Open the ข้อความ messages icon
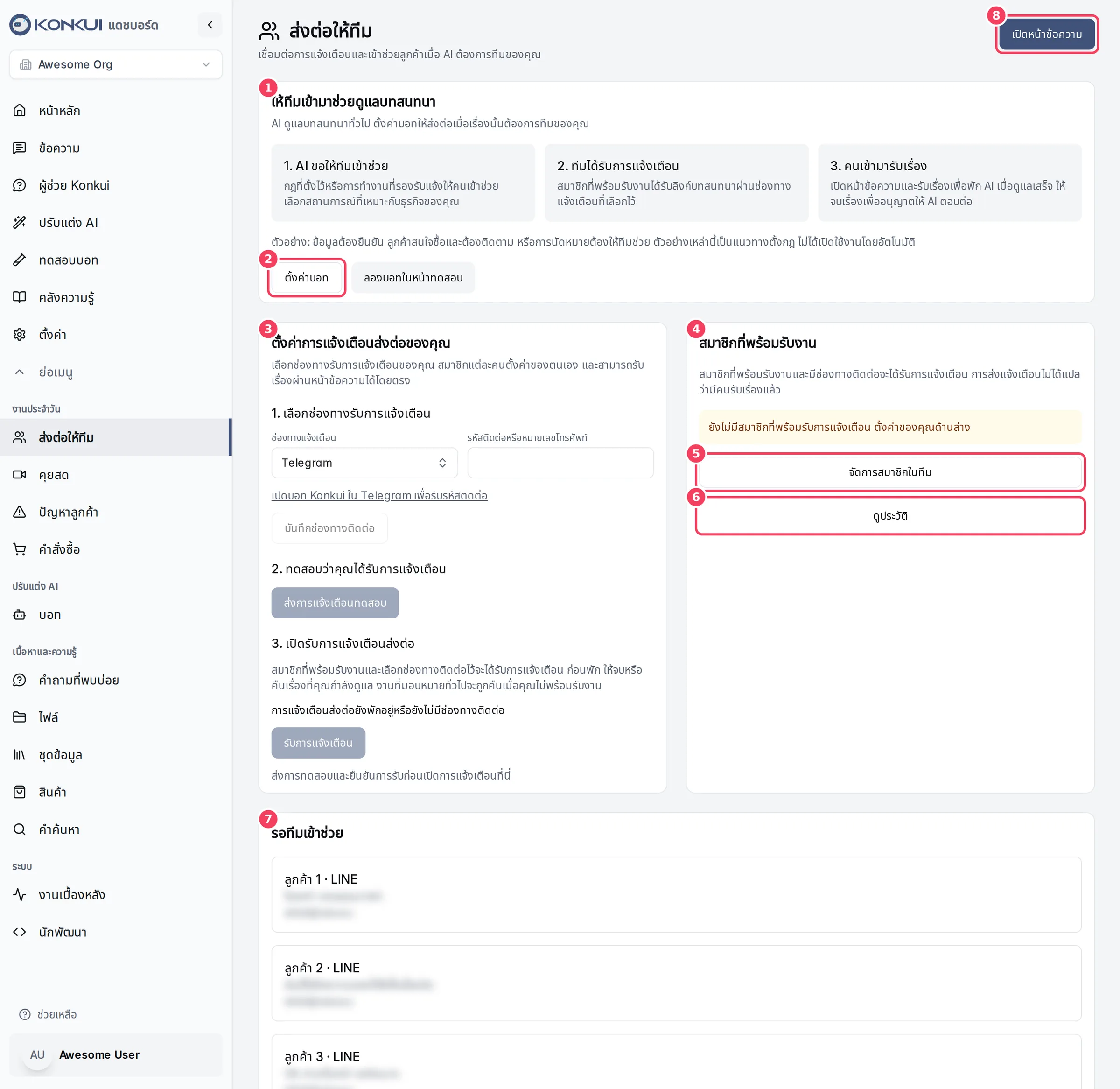The image size is (1120, 1089). pos(20,148)
